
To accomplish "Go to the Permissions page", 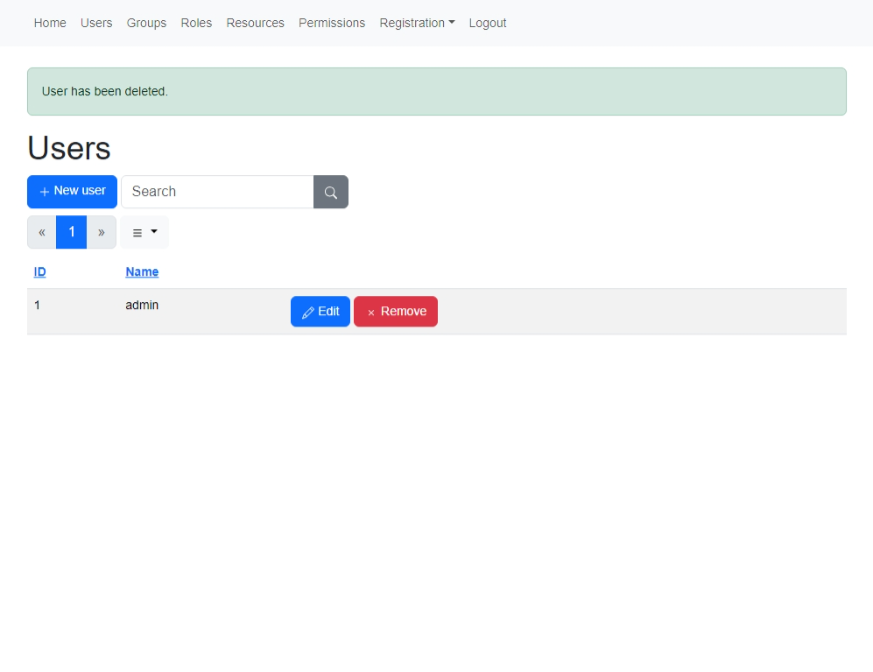I will [x=332, y=23].
